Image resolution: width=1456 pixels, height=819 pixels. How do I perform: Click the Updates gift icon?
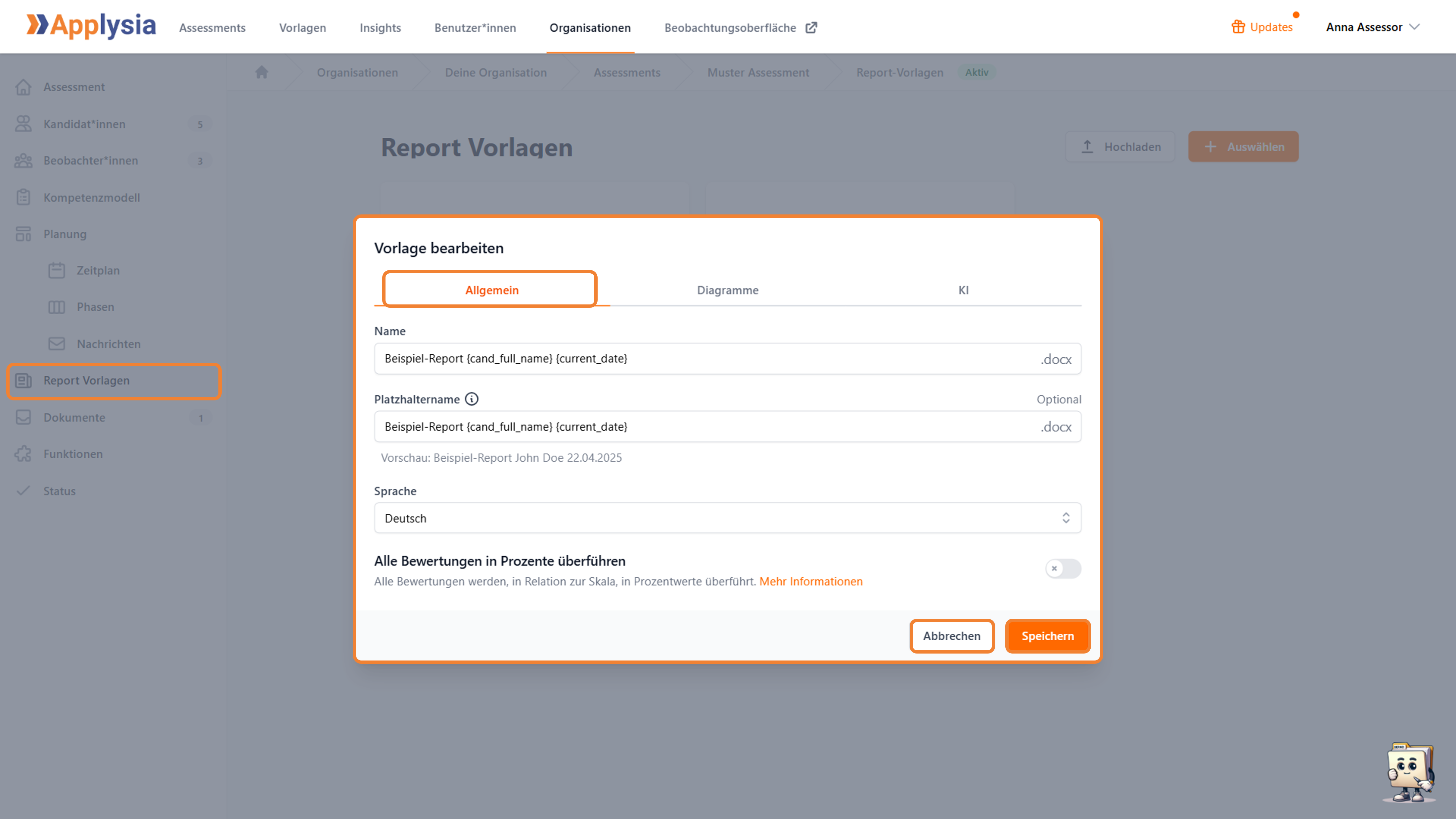tap(1238, 27)
